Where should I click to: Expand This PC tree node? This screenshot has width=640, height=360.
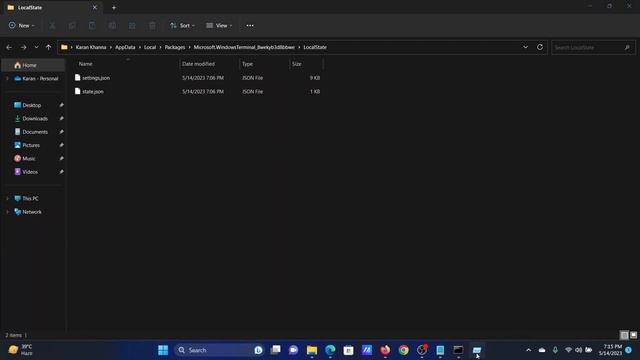click(x=7, y=199)
